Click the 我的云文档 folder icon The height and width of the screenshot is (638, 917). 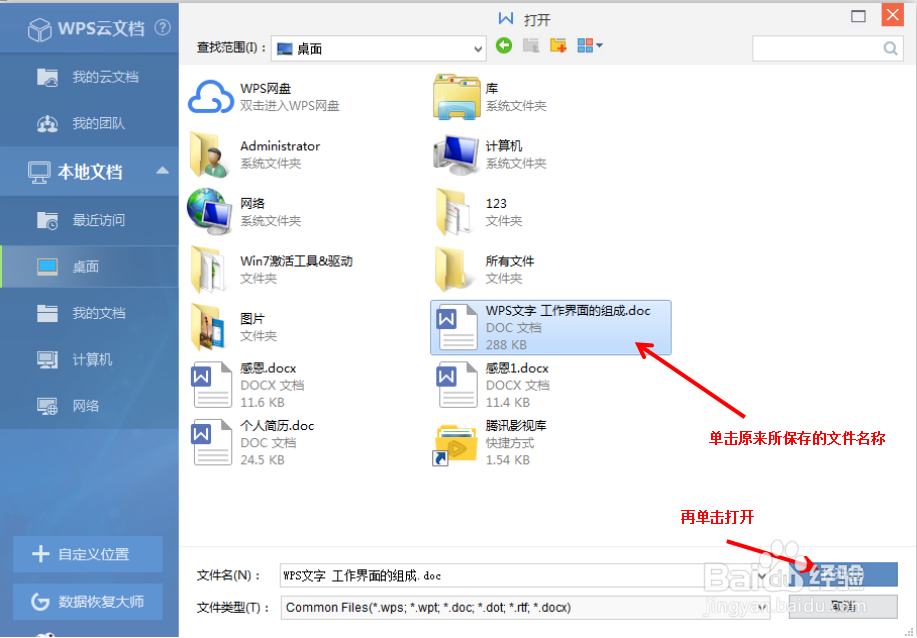point(47,77)
